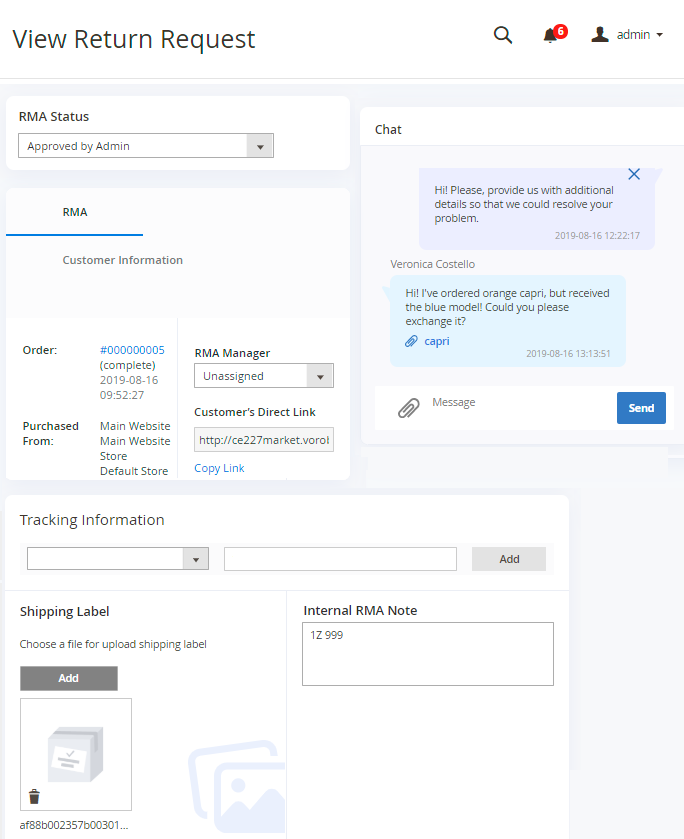Focus the Internal RMA Note text area
Screen dimensions: 684x839
coord(428,654)
